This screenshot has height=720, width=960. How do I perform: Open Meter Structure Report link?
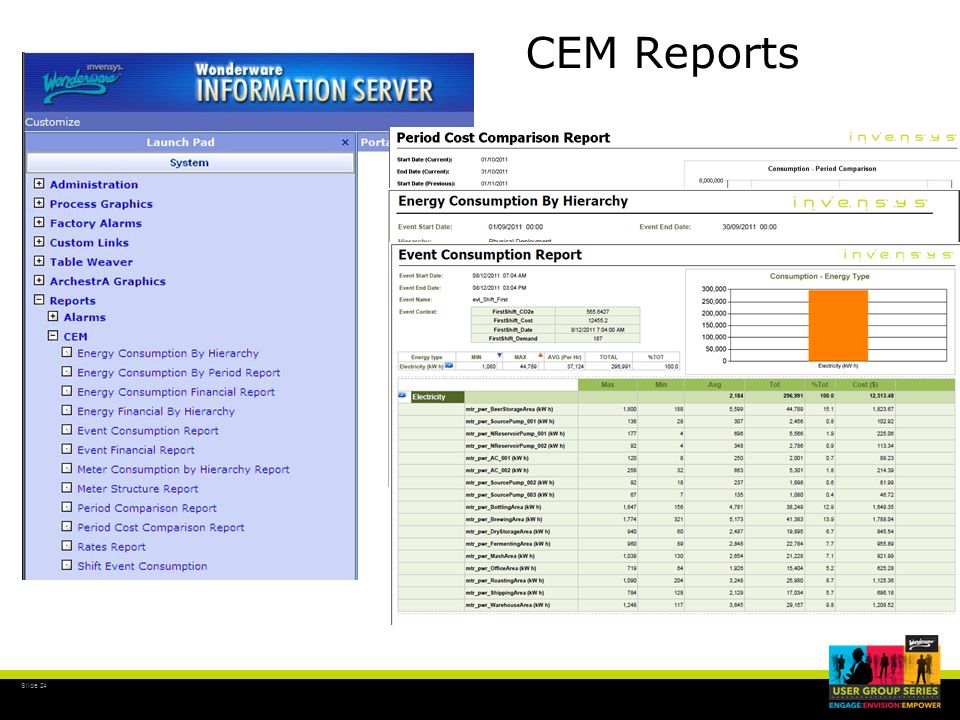(x=138, y=489)
